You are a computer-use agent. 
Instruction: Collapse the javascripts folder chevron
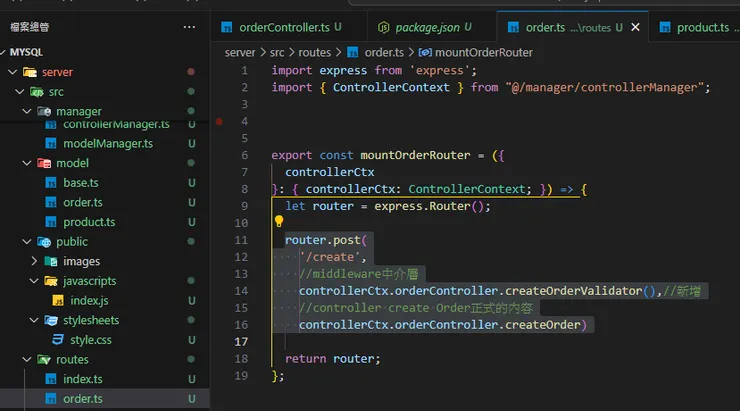(34, 281)
